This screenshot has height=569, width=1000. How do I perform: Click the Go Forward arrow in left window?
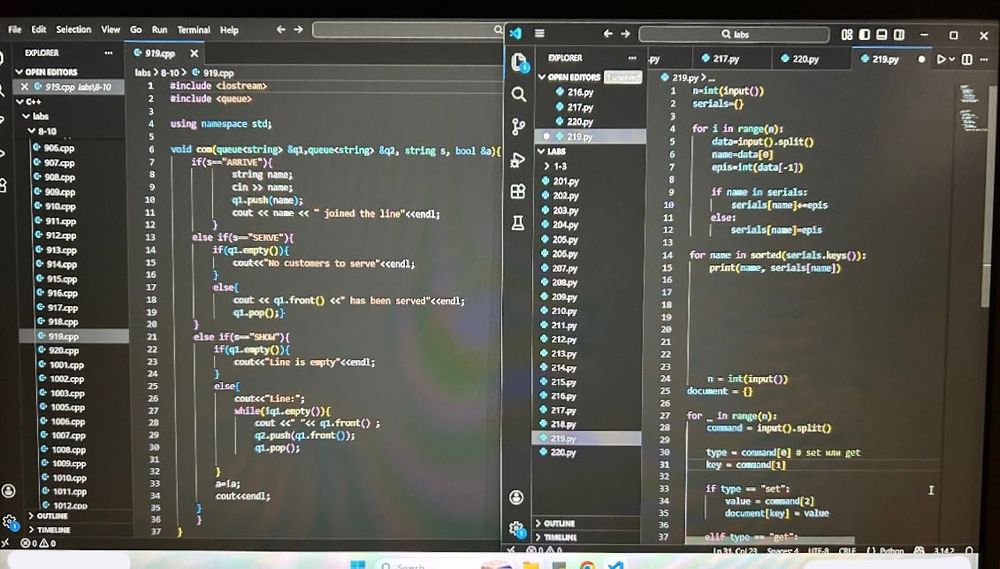pyautogui.click(x=298, y=29)
